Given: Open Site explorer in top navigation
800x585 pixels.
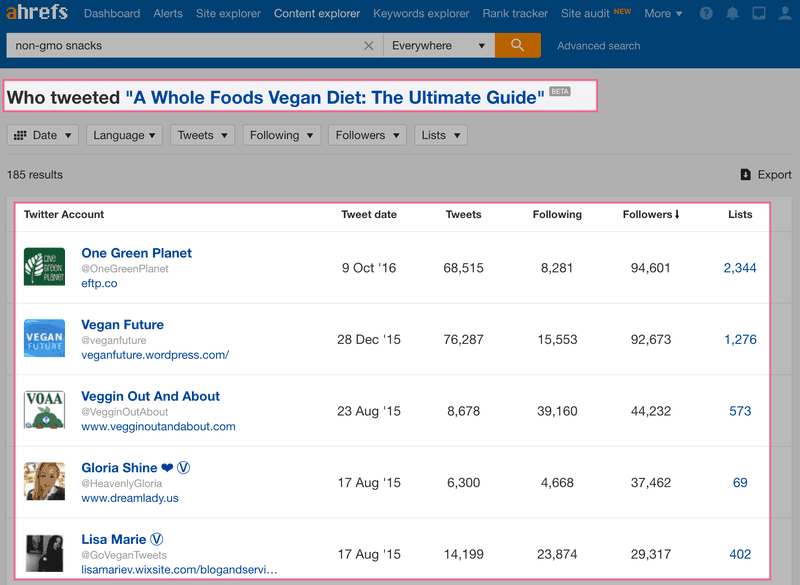Looking at the screenshot, I should click(x=228, y=14).
